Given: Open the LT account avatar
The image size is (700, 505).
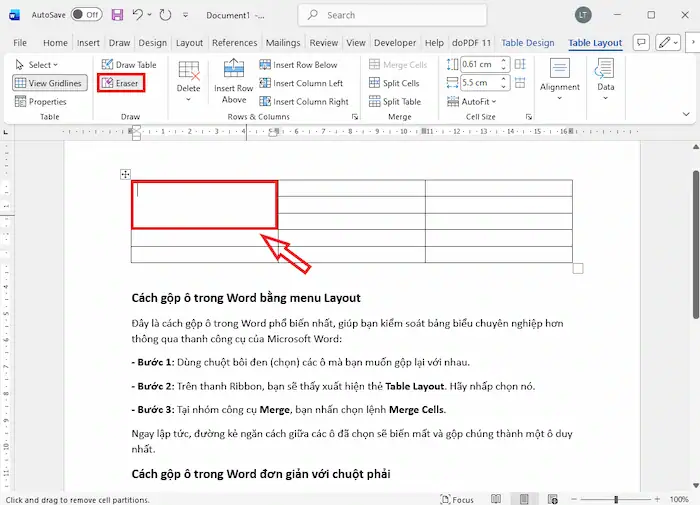Looking at the screenshot, I should point(583,15).
